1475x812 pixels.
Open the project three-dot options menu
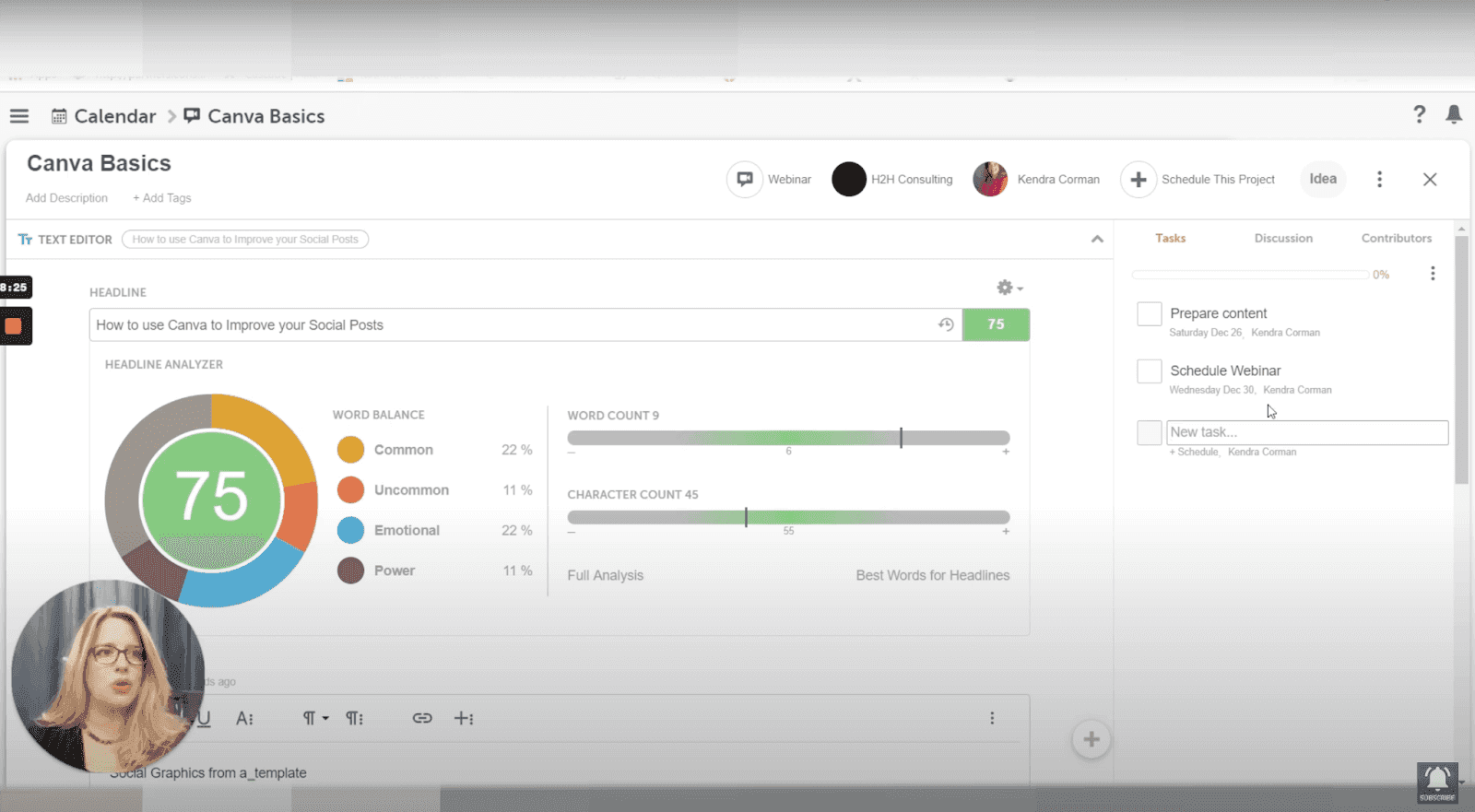pos(1379,179)
